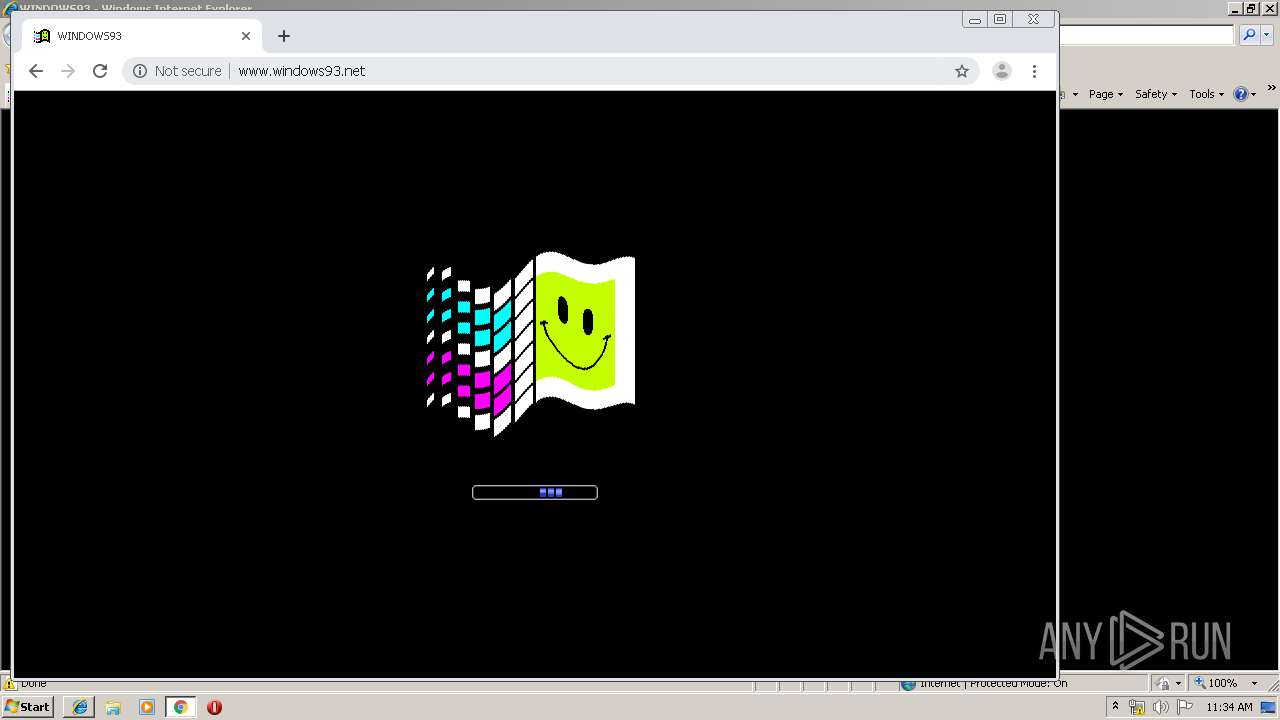Close the WINDOWS93 tab
Image resolution: width=1280 pixels, height=720 pixels.
(x=246, y=36)
